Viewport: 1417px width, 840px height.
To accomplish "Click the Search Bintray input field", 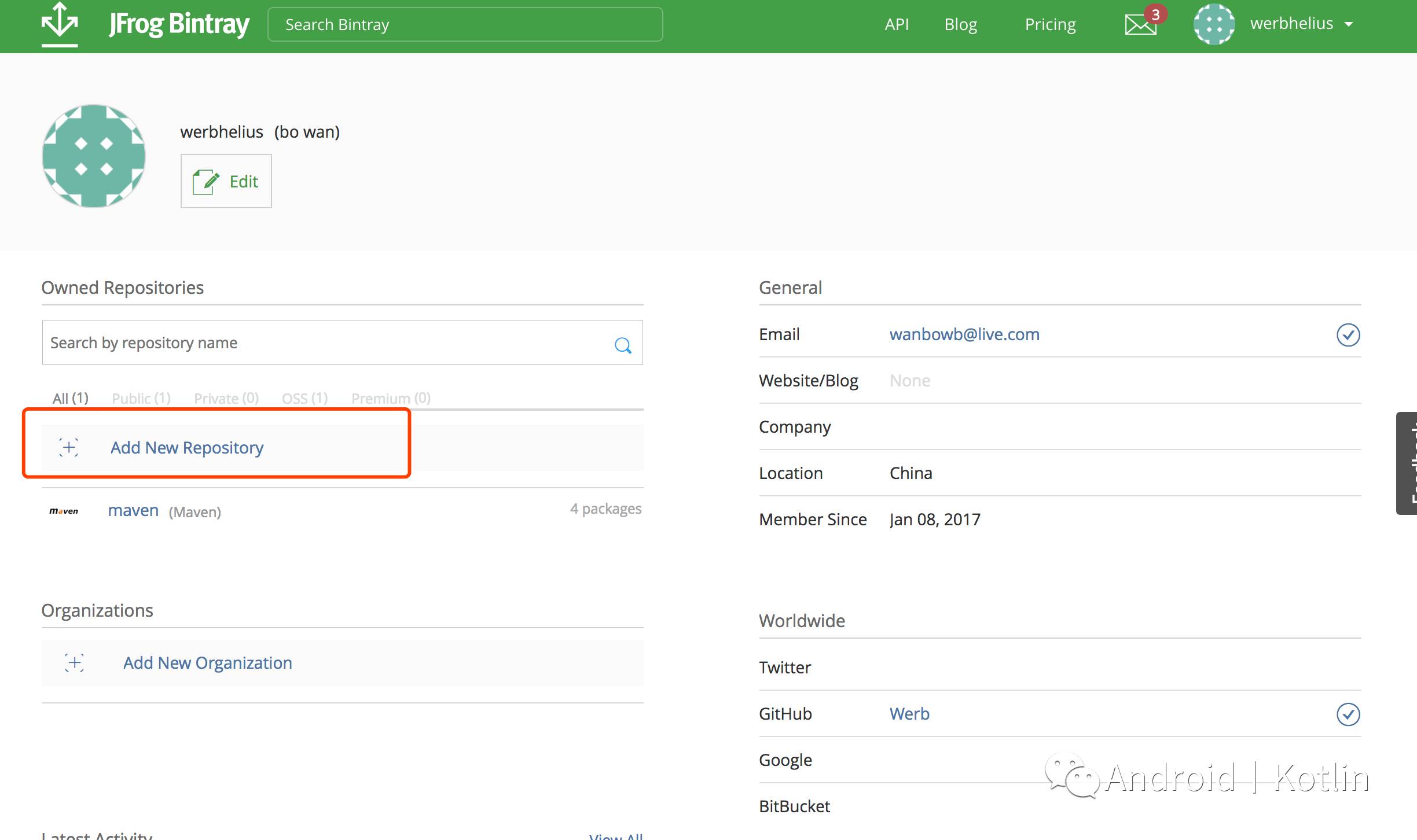I will coord(465,24).
